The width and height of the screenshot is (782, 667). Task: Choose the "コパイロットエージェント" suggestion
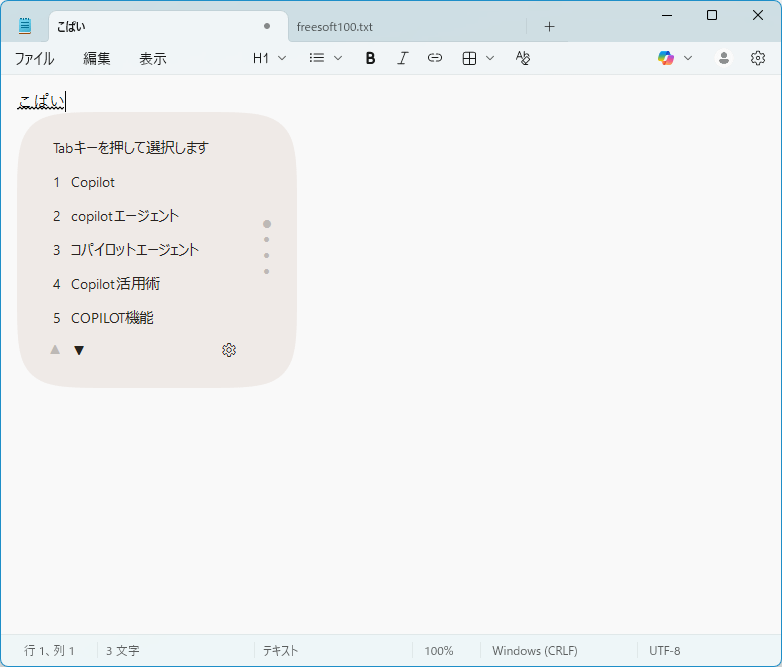pos(134,250)
